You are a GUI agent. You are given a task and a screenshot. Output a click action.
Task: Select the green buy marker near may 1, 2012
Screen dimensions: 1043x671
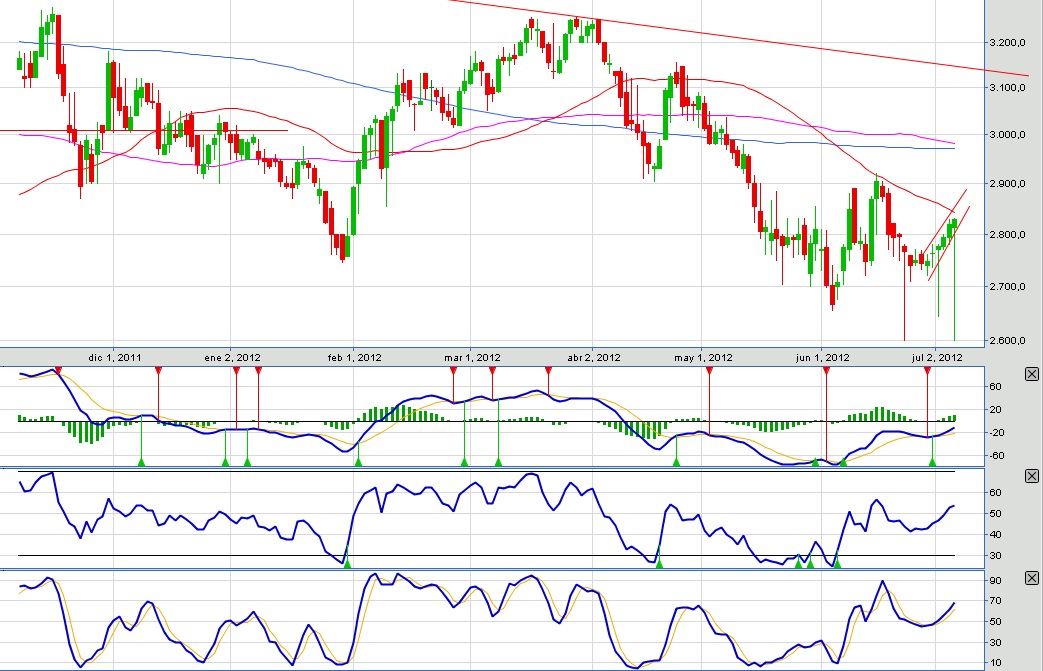click(x=675, y=462)
